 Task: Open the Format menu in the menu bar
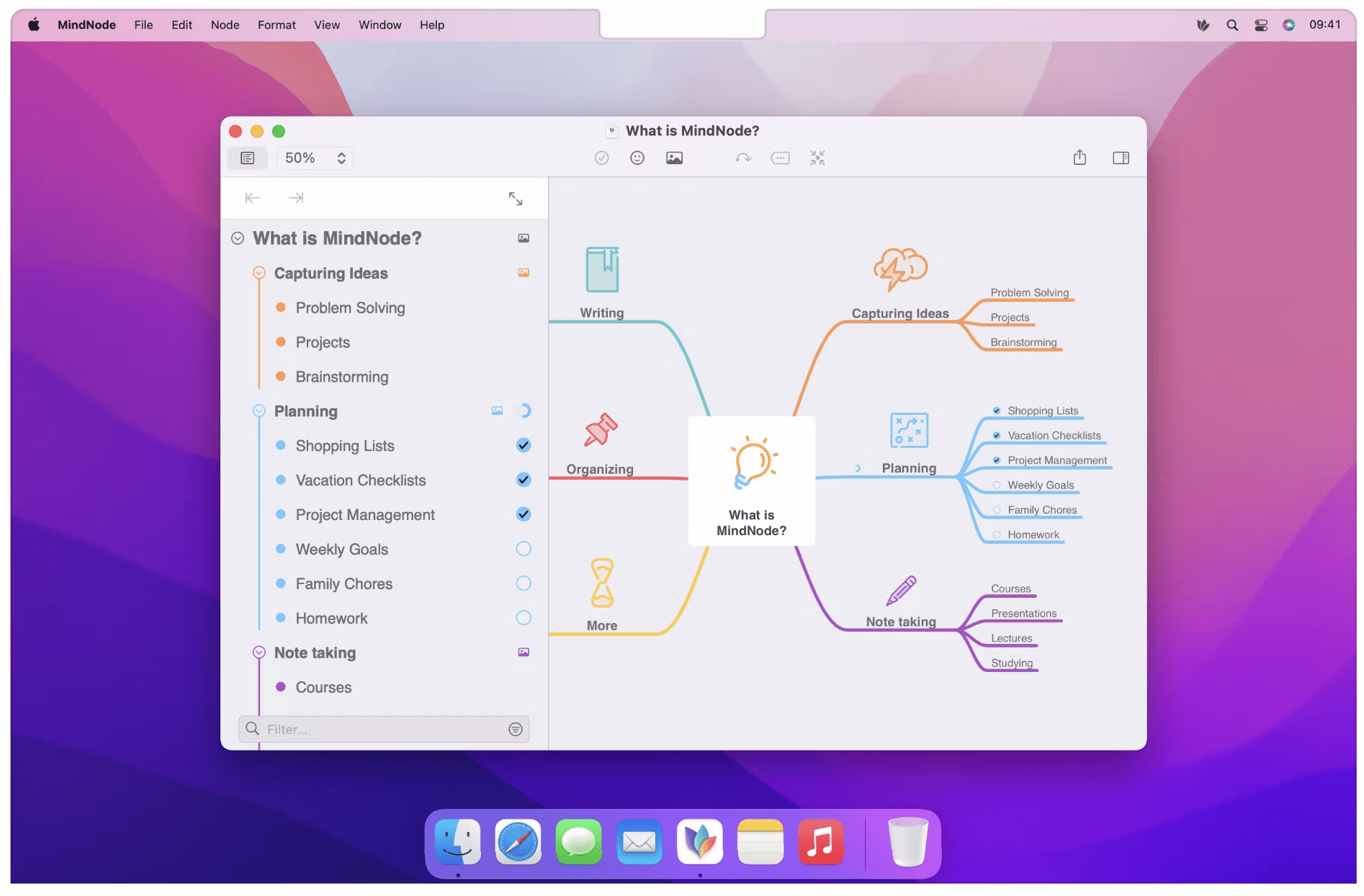(x=277, y=24)
